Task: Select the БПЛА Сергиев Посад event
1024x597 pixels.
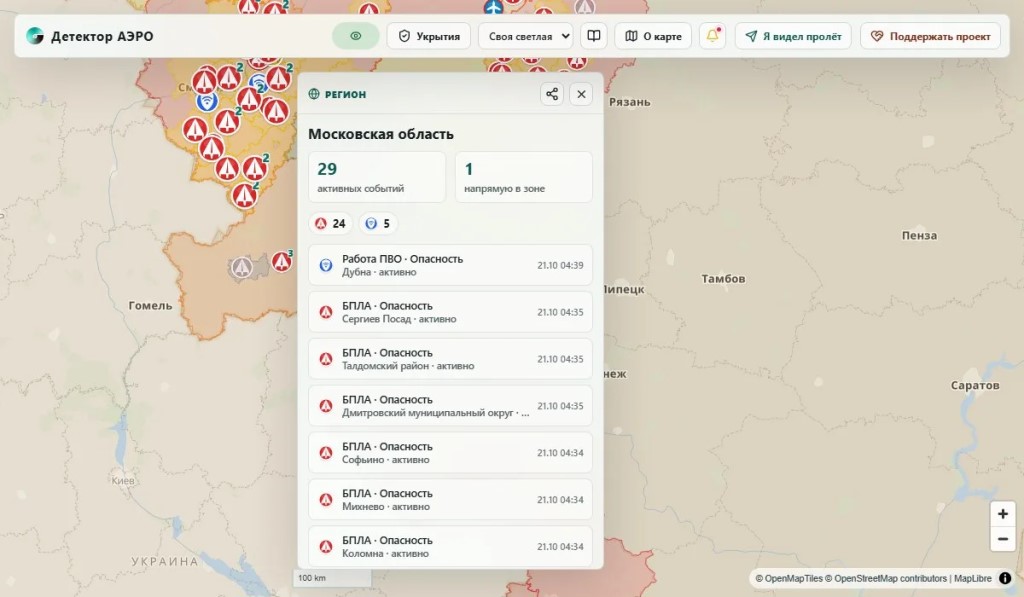Action: coord(450,312)
